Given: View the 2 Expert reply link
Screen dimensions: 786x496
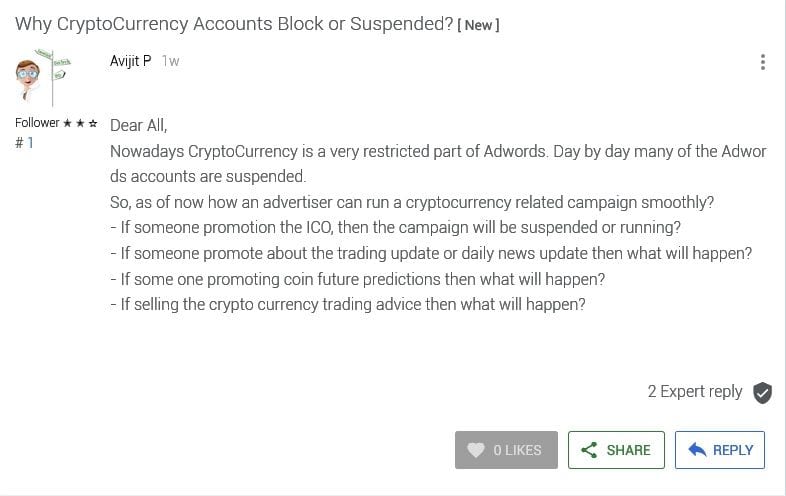Looking at the screenshot, I should [695, 391].
